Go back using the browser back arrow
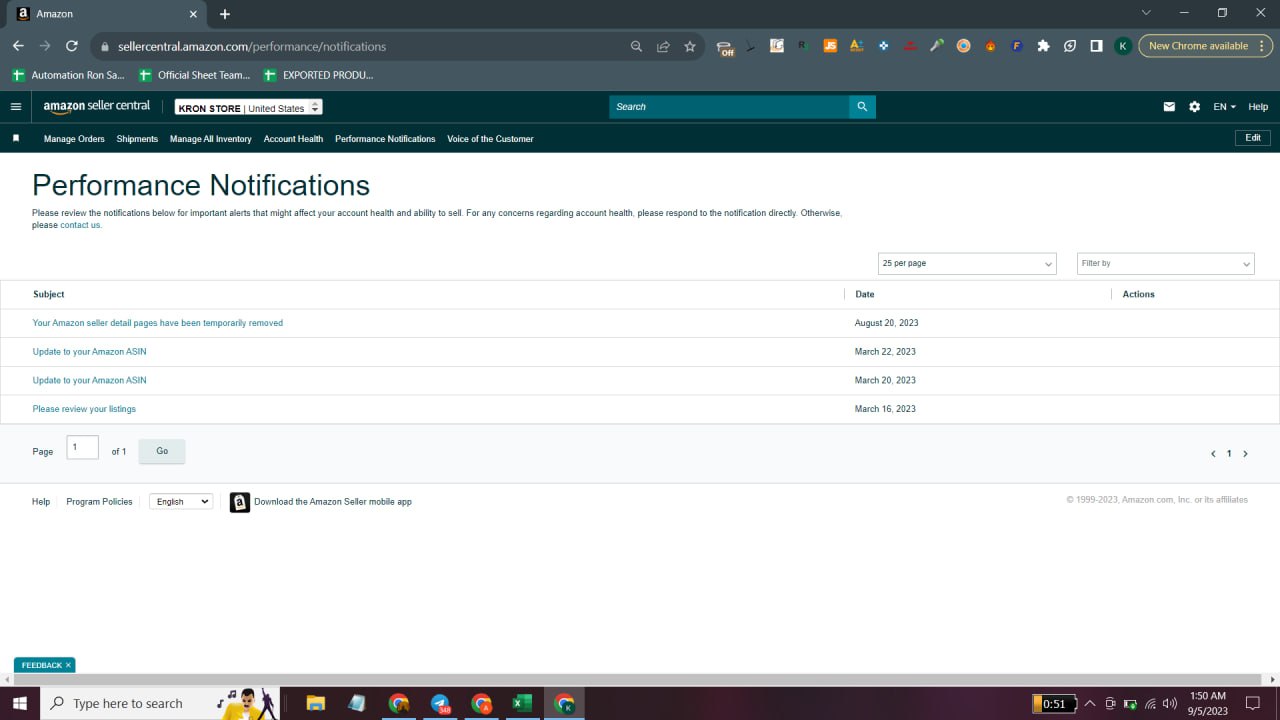Image resolution: width=1280 pixels, height=720 pixels. tap(18, 46)
